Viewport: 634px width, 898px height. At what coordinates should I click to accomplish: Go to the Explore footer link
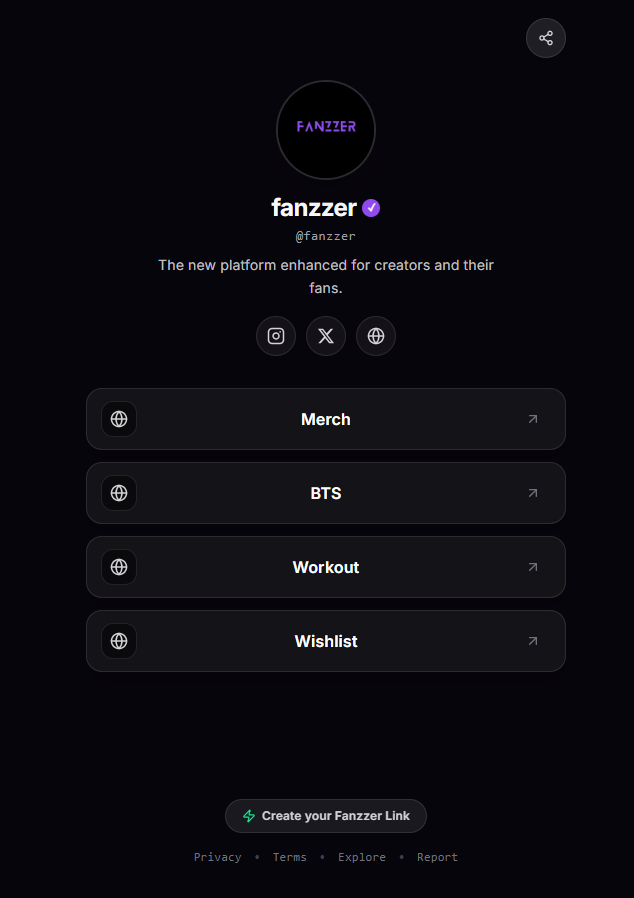click(x=361, y=857)
